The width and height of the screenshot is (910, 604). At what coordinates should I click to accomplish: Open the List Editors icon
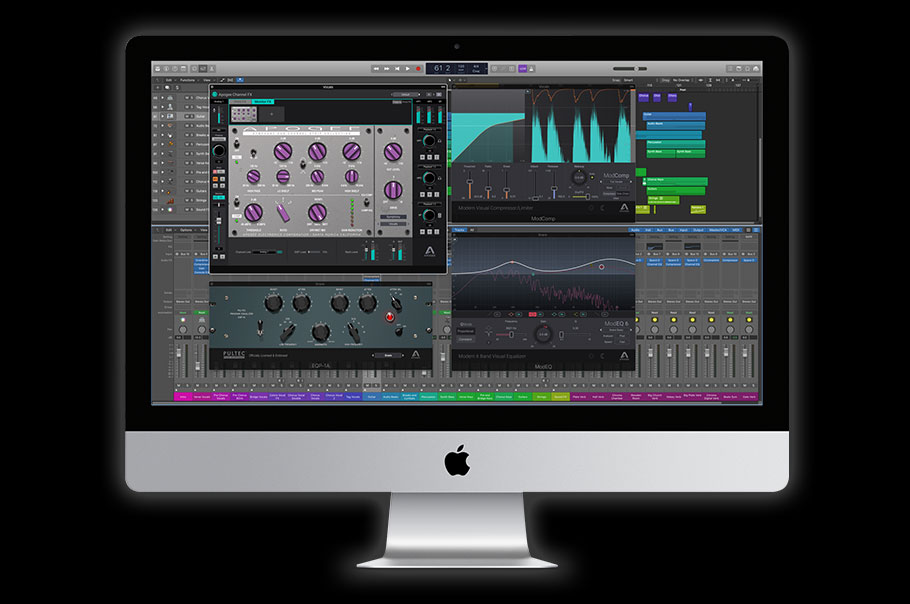(730, 68)
